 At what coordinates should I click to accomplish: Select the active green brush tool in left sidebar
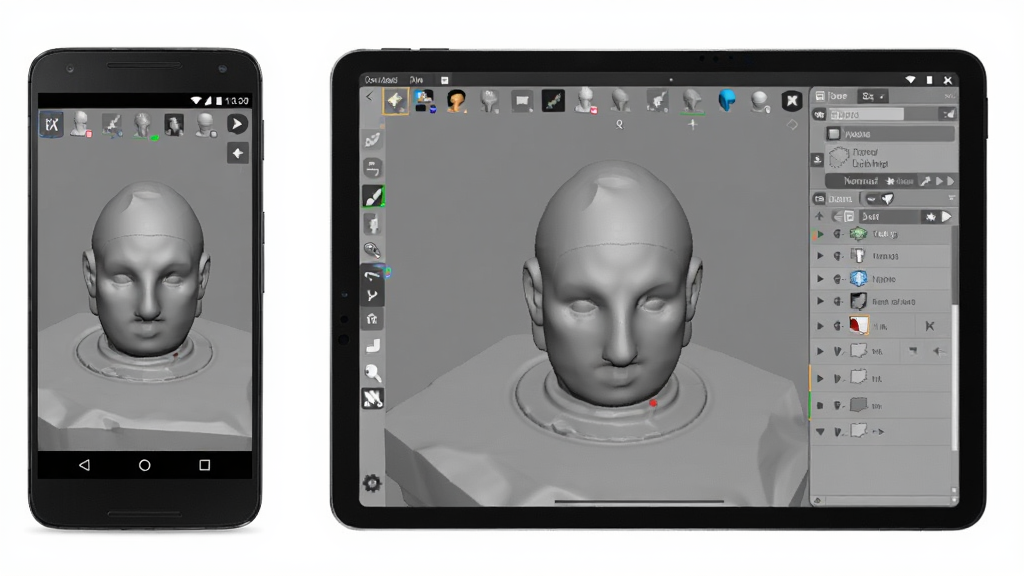coord(373,196)
